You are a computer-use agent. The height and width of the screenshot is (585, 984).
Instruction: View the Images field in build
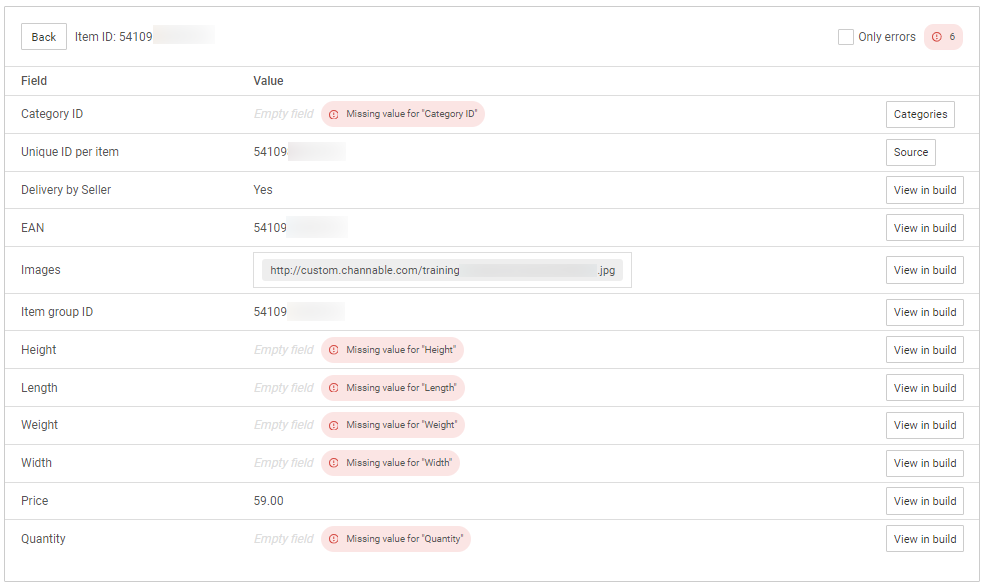pos(924,270)
